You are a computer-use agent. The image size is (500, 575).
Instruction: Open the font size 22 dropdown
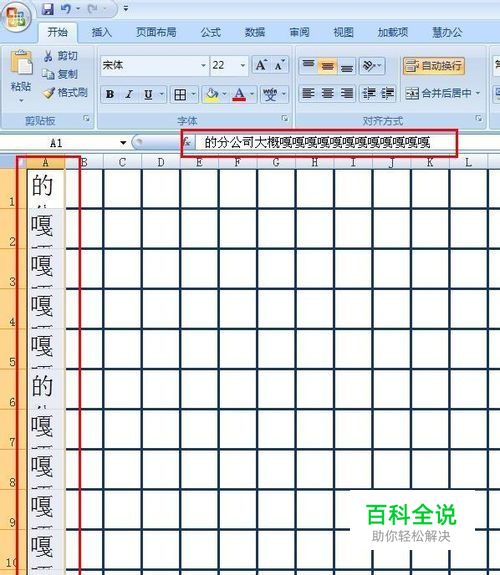point(243,66)
